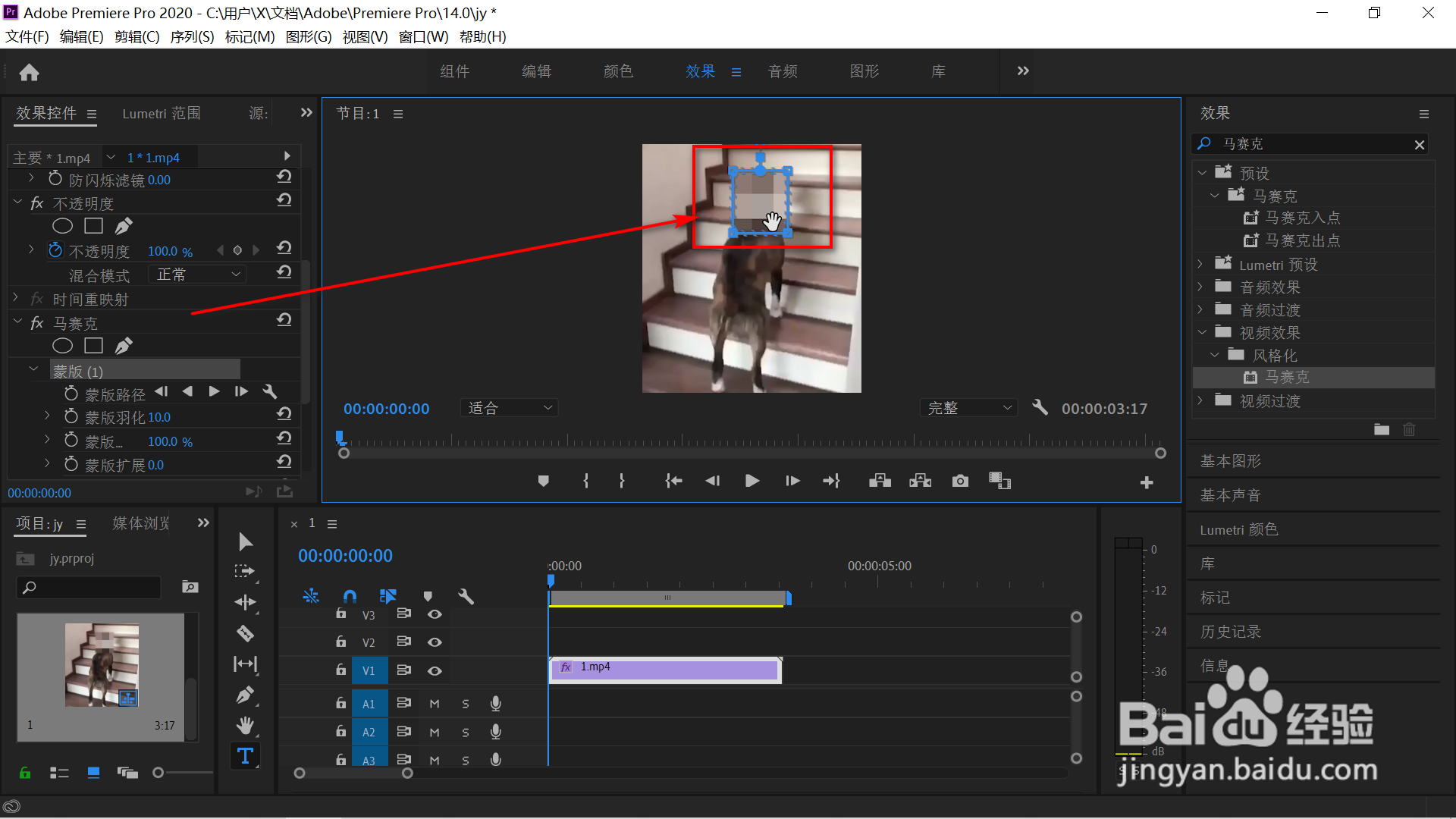Screen dimensions: 1456x819
Task: Play the program monitor sequence
Action: tap(752, 481)
